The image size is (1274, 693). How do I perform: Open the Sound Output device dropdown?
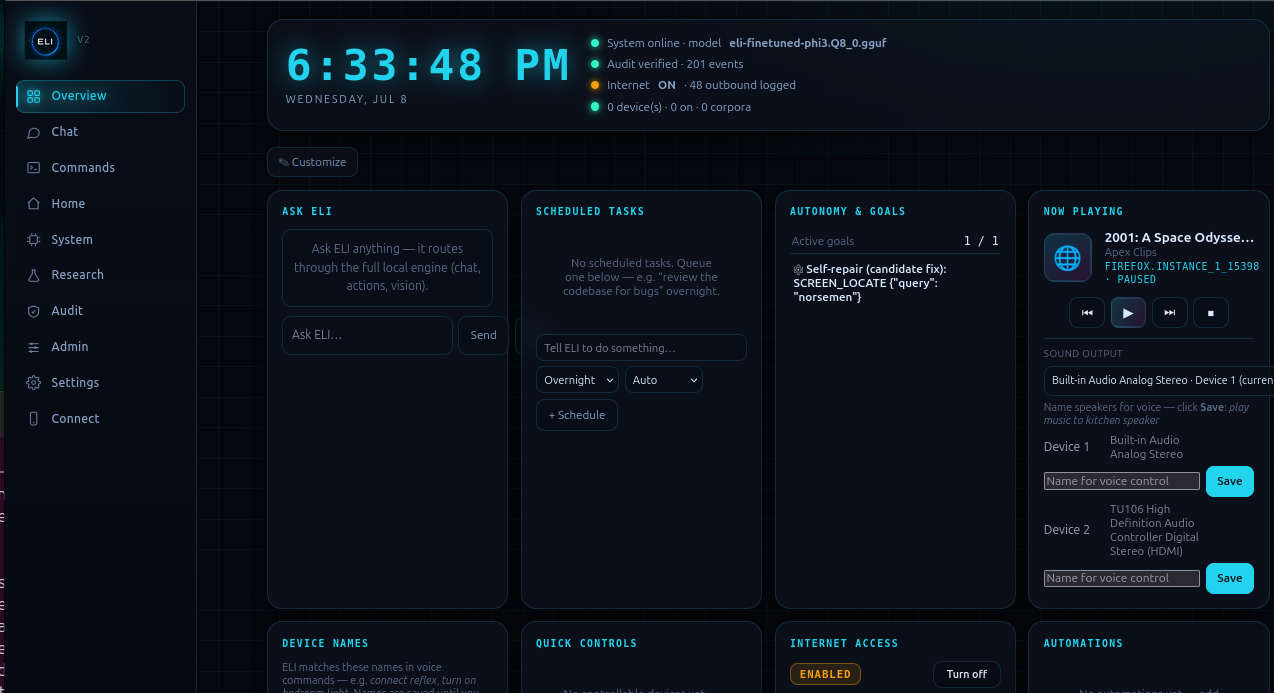[1159, 380]
